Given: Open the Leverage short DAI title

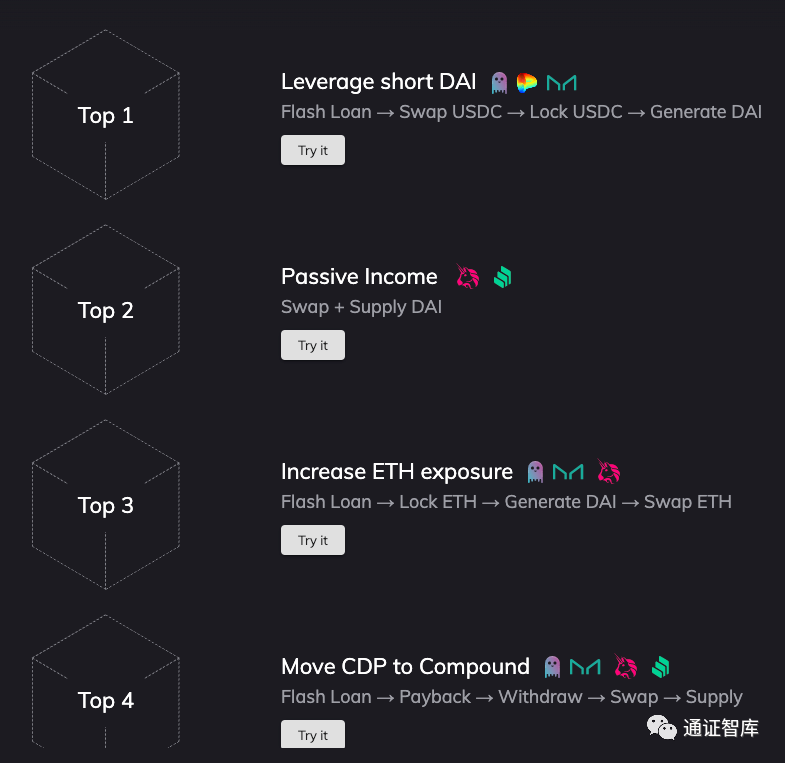Looking at the screenshot, I should point(379,82).
